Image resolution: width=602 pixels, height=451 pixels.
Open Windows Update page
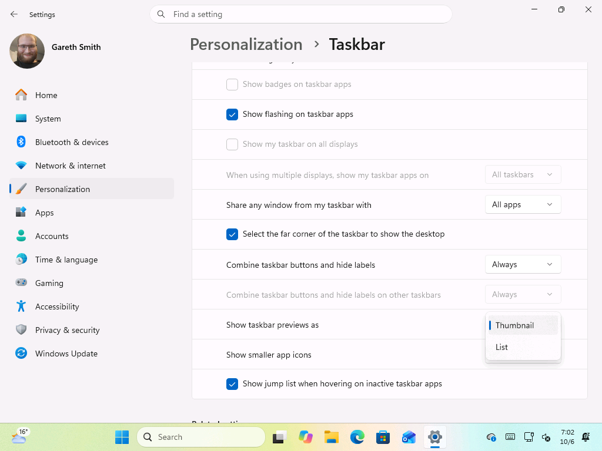click(92, 354)
